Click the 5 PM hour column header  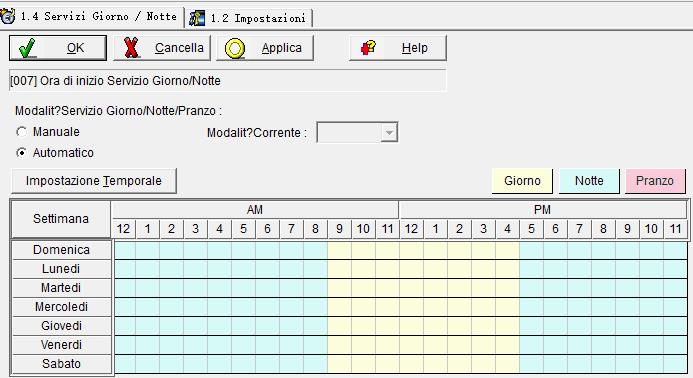pos(531,229)
